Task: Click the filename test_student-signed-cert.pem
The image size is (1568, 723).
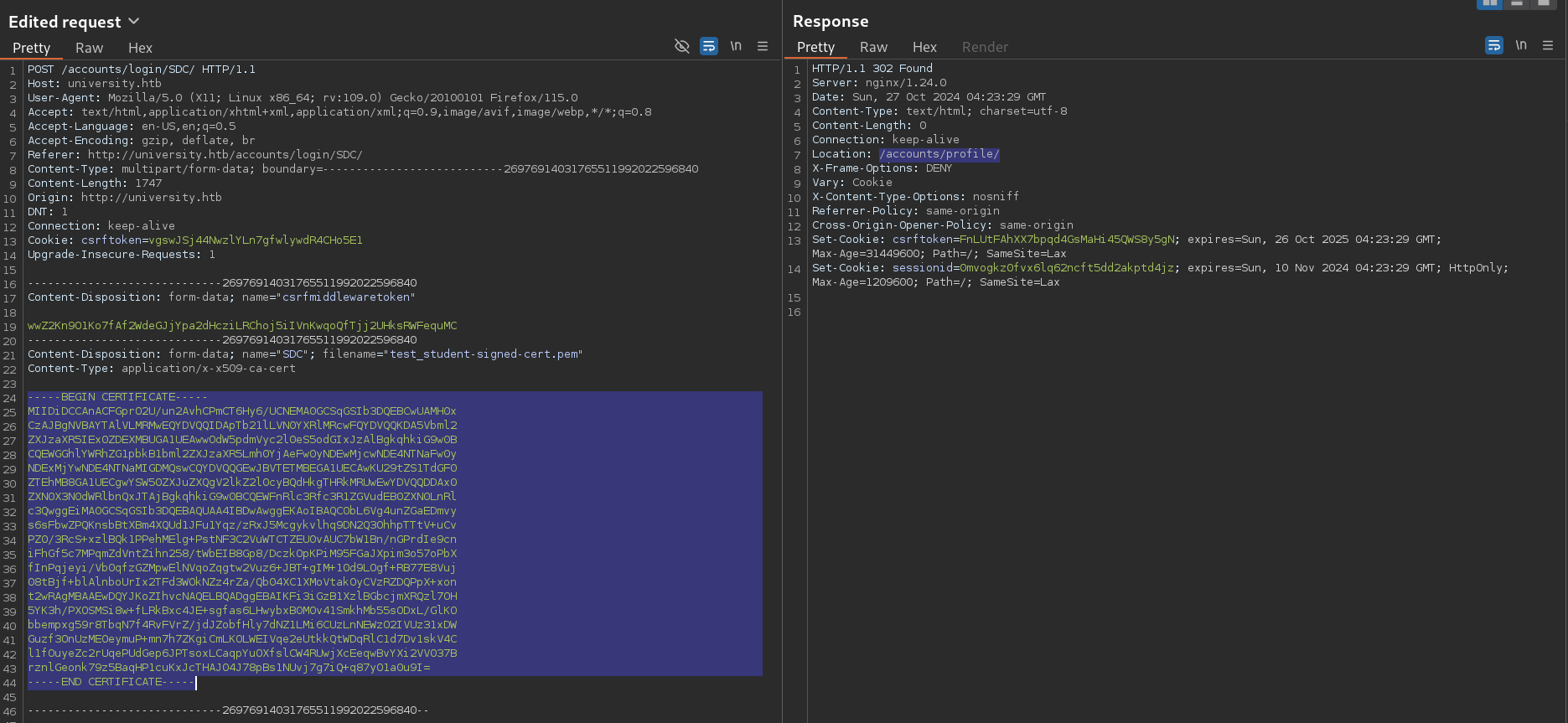Action: pyautogui.click(x=484, y=354)
